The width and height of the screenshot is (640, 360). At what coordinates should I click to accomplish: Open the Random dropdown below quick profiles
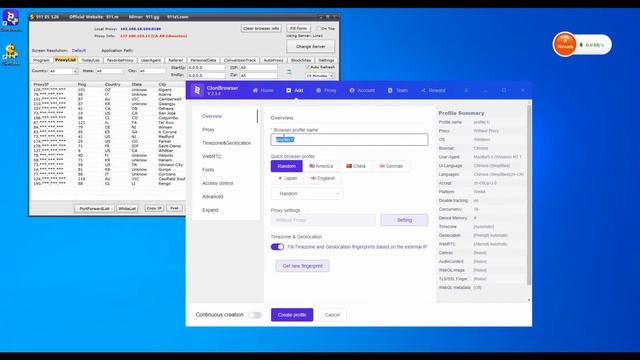[x=307, y=193]
